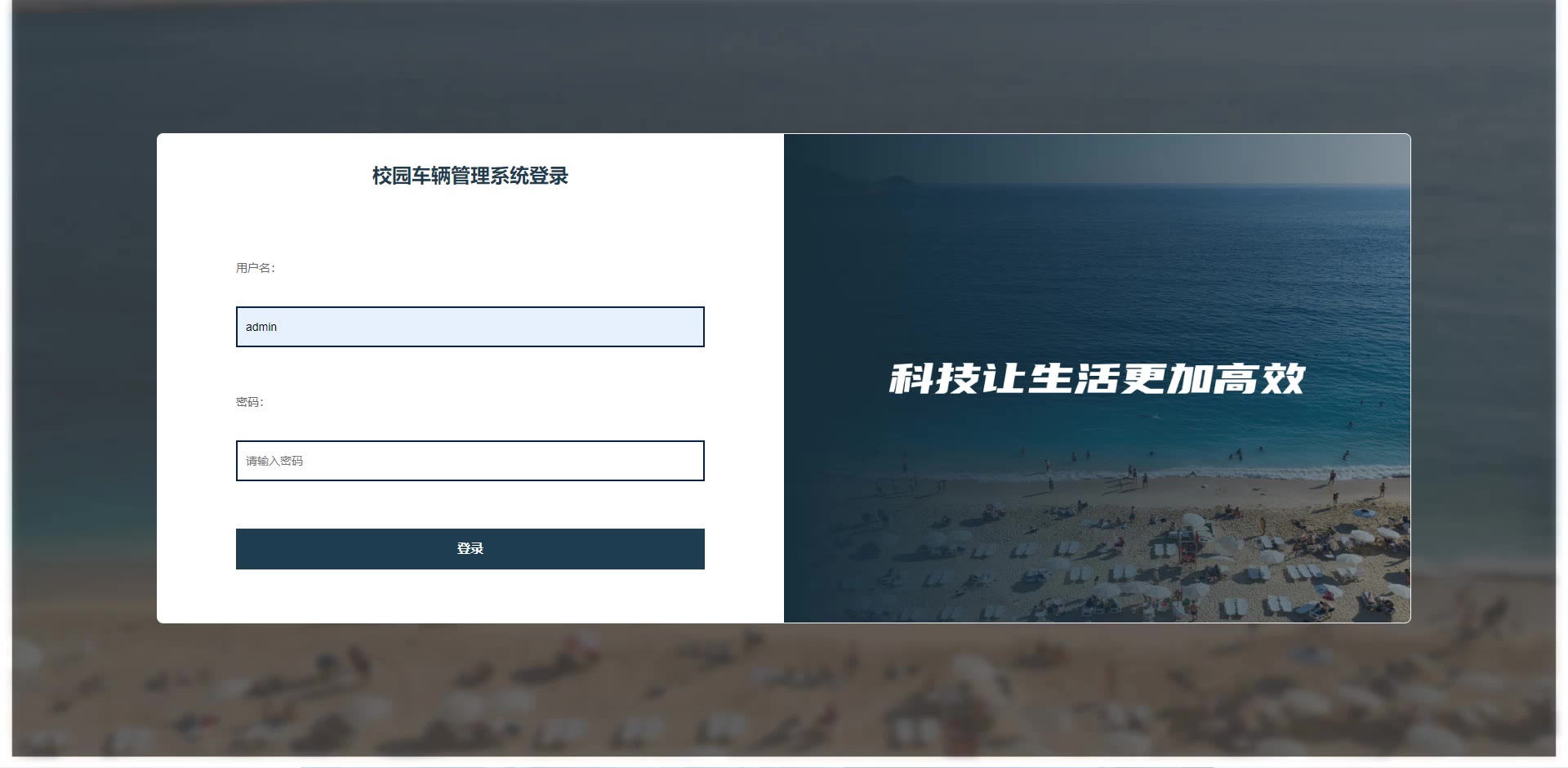Screen dimensions: 1568x768
Task: Click the open blue sea above the slogan
Action: 1143,270
